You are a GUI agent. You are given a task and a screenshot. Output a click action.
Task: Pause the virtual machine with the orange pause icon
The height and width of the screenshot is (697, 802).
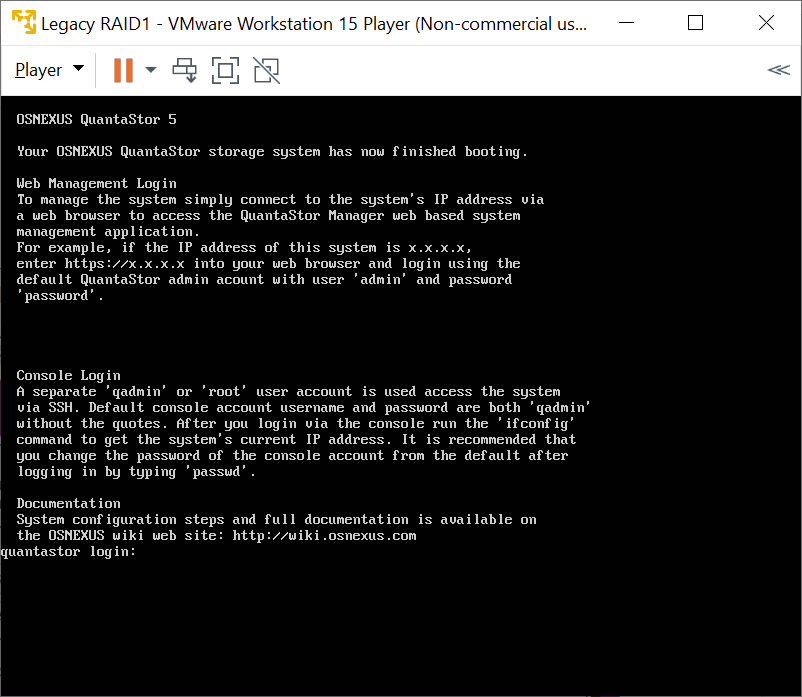[123, 70]
